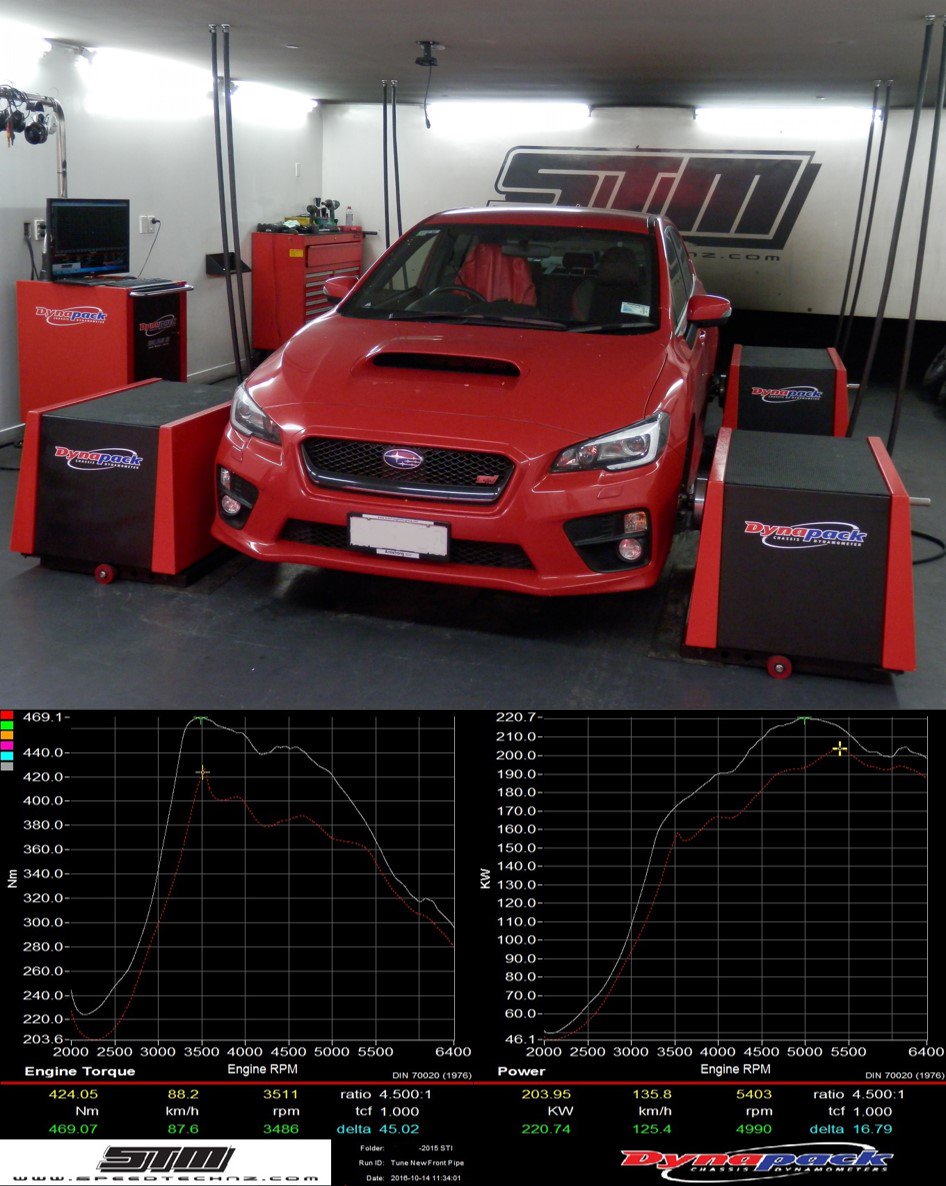The width and height of the screenshot is (946, 1186).
Task: Select the cyan trace channel swatch
Action: tap(7, 755)
